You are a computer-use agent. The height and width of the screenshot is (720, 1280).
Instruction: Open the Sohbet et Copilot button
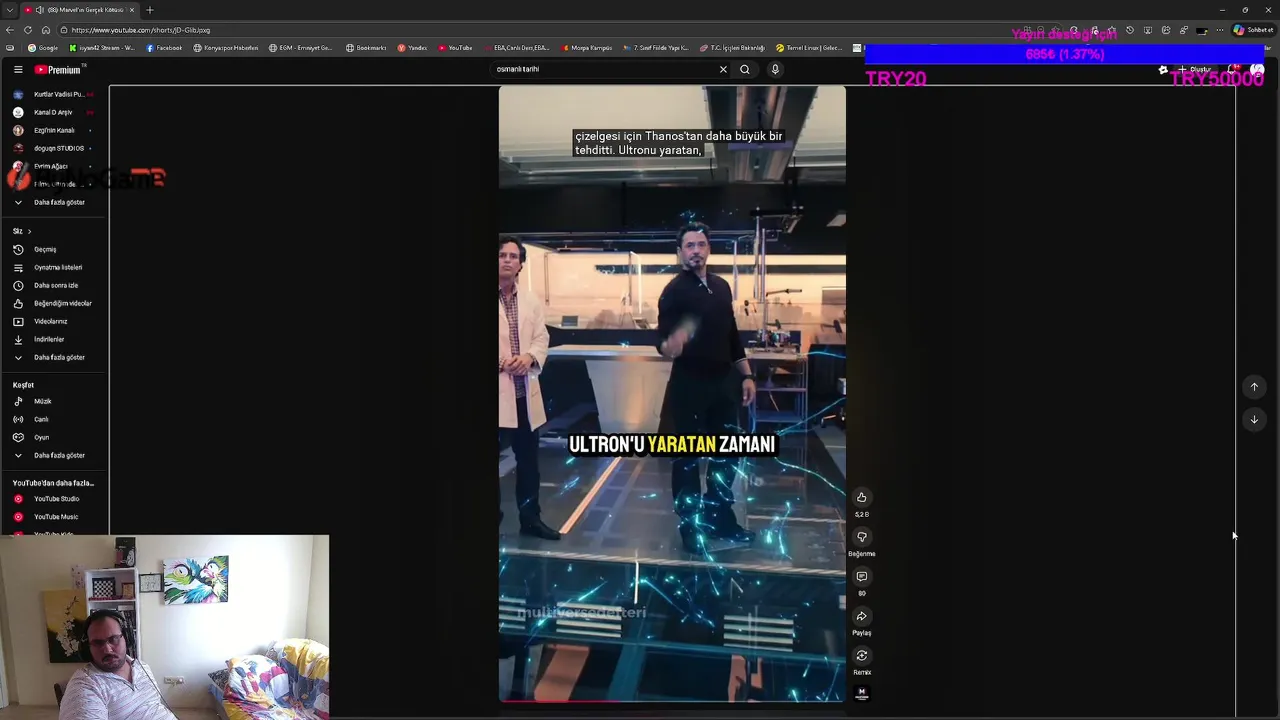1253,30
